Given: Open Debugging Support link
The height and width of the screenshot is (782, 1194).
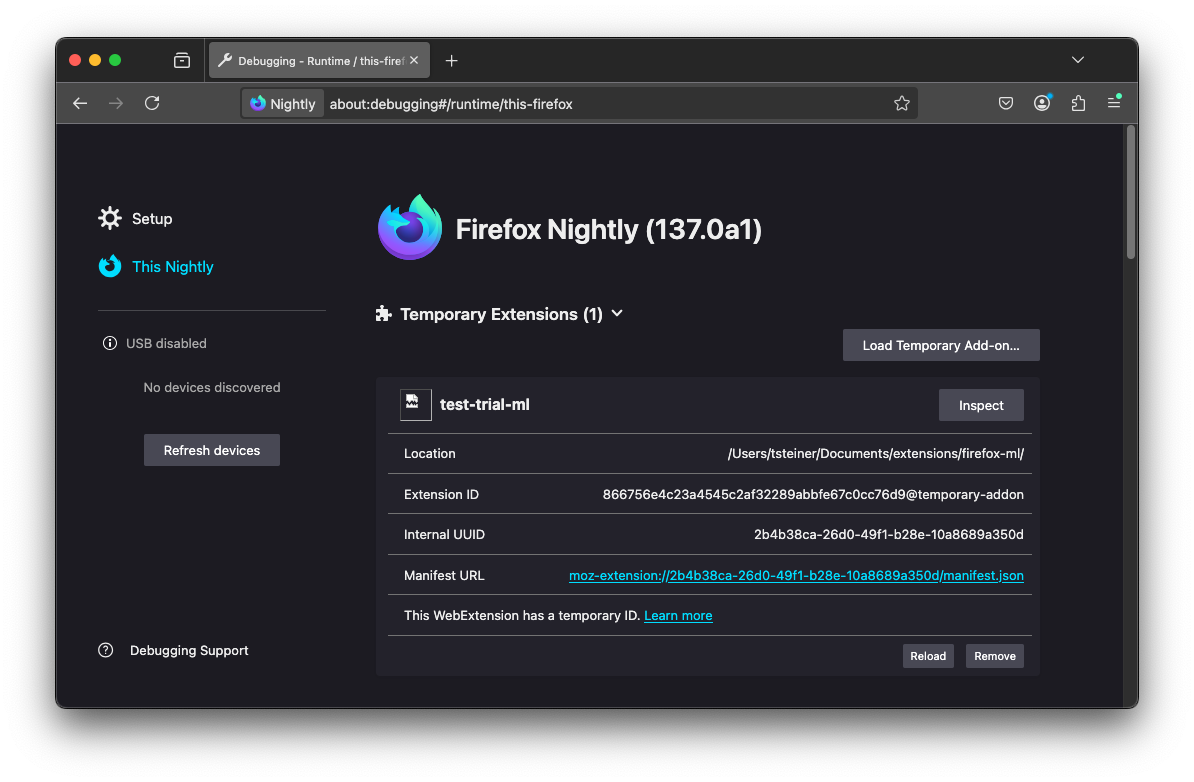Looking at the screenshot, I should [189, 650].
